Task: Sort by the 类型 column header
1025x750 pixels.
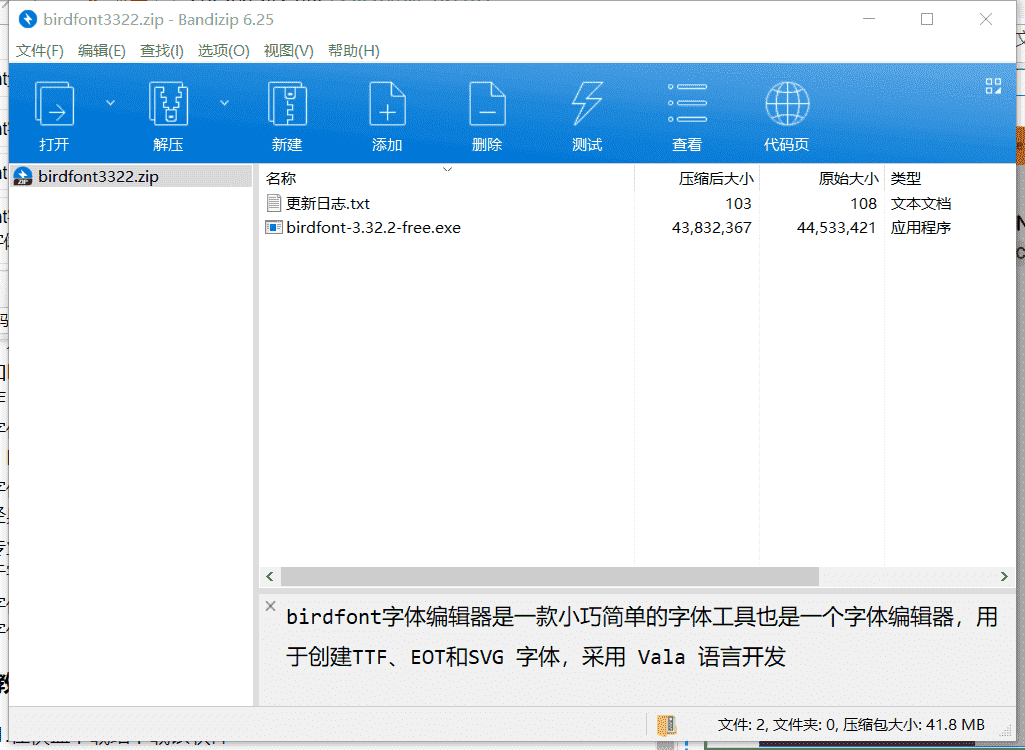Action: click(950, 178)
